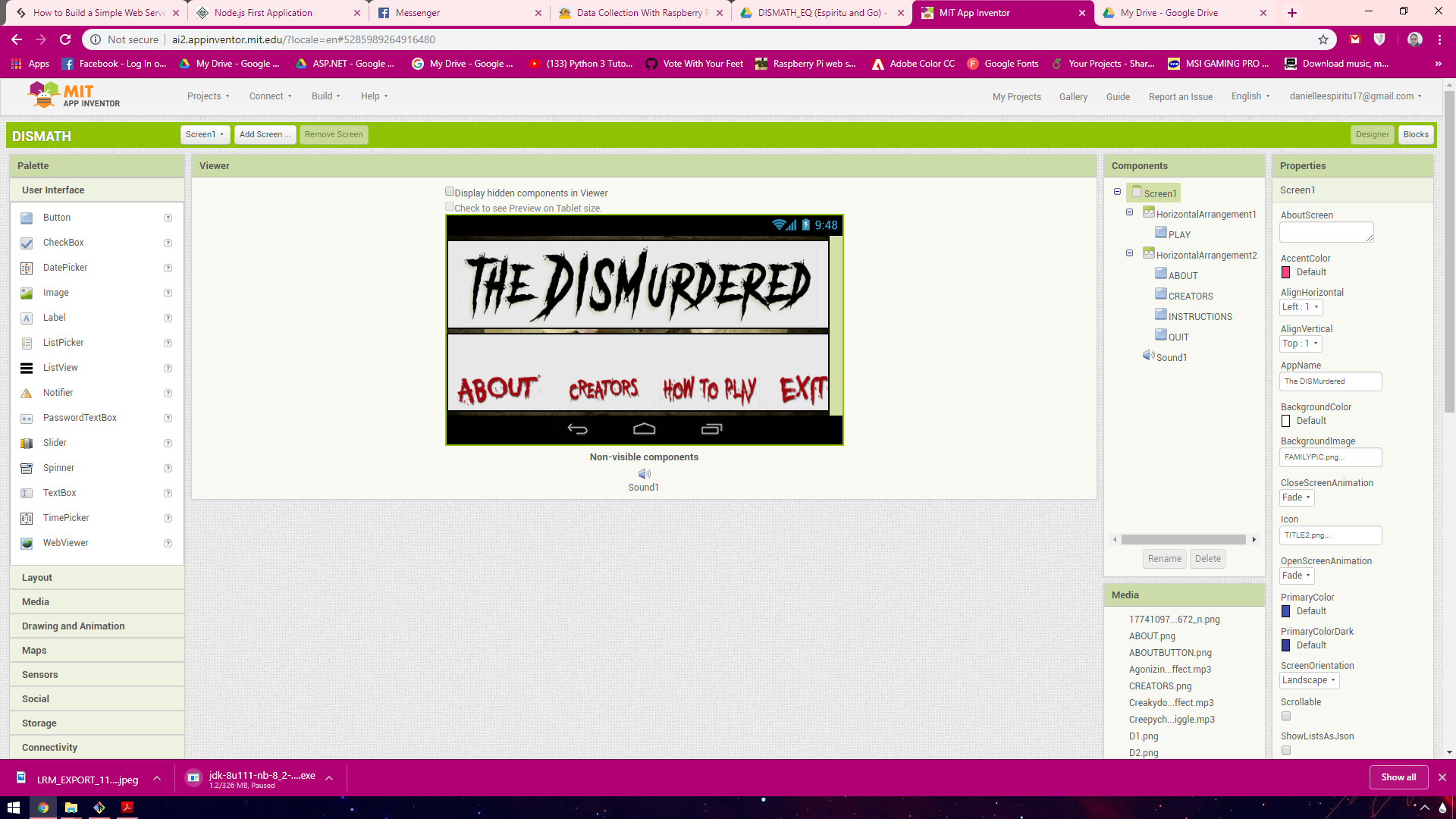
Task: Open the ScreenOrientation Landscape dropdown
Action: click(1308, 680)
